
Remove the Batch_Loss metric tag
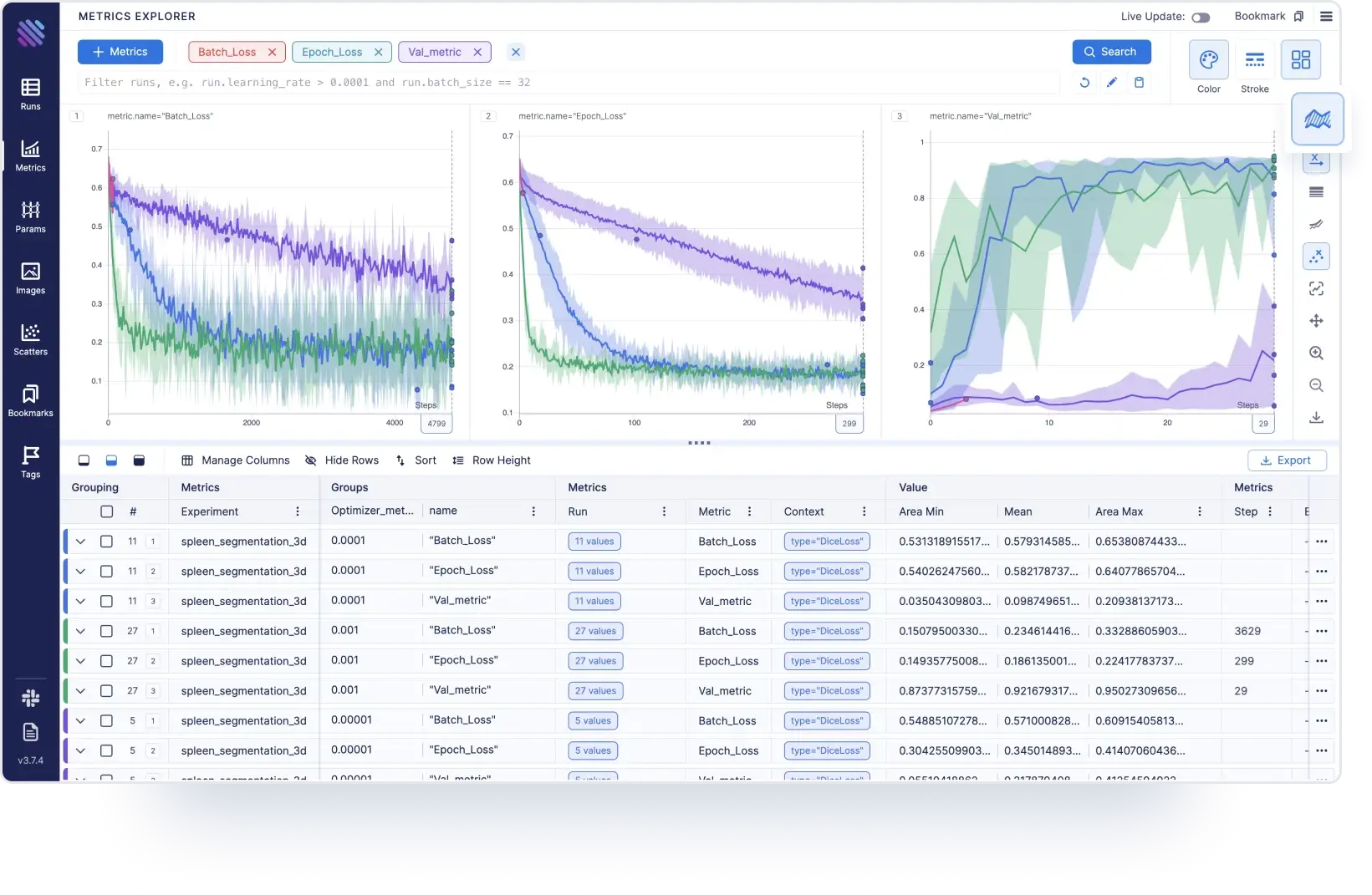pyautogui.click(x=272, y=52)
